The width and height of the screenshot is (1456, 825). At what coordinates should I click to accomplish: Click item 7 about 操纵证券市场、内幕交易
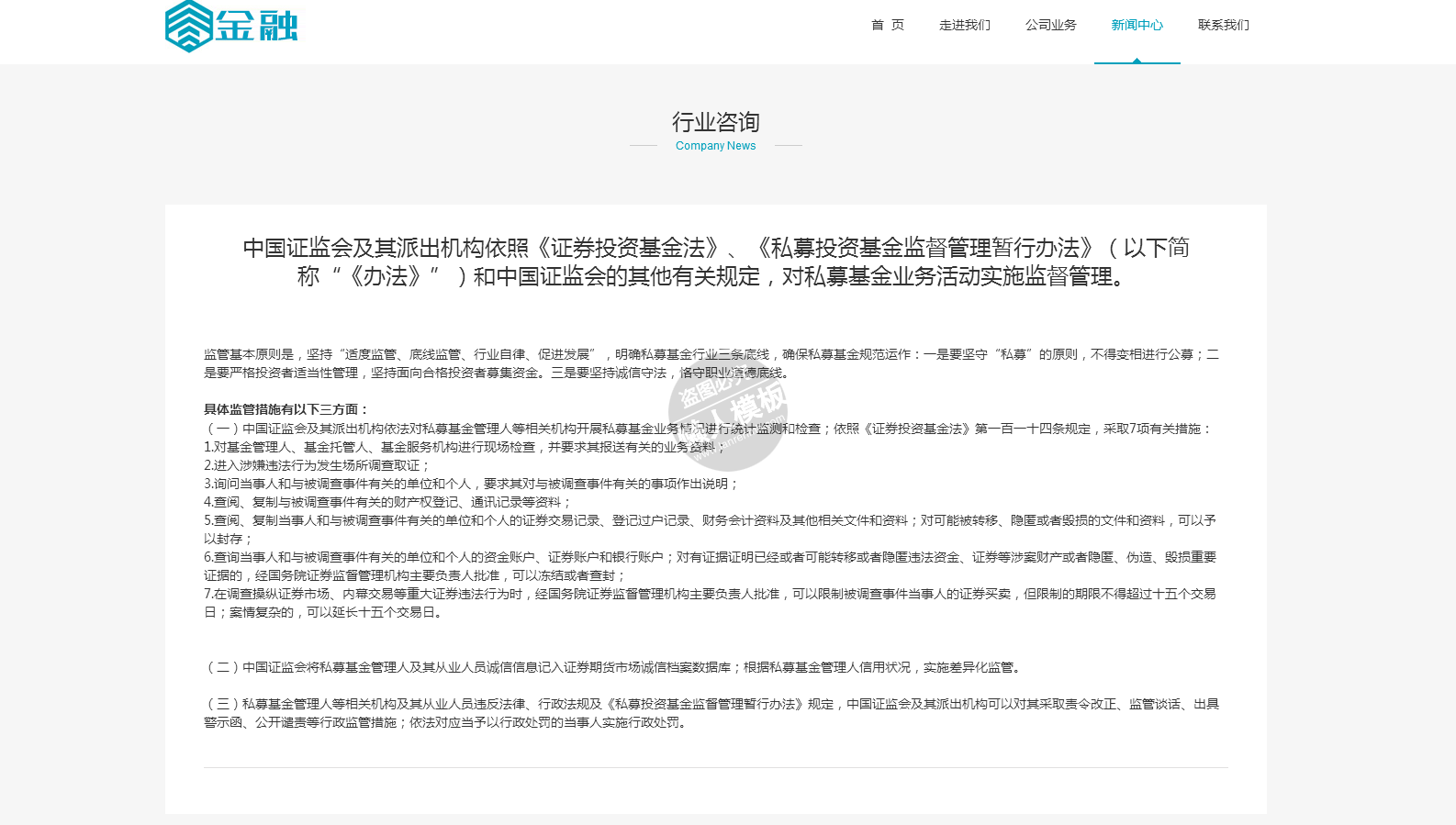[x=709, y=603]
